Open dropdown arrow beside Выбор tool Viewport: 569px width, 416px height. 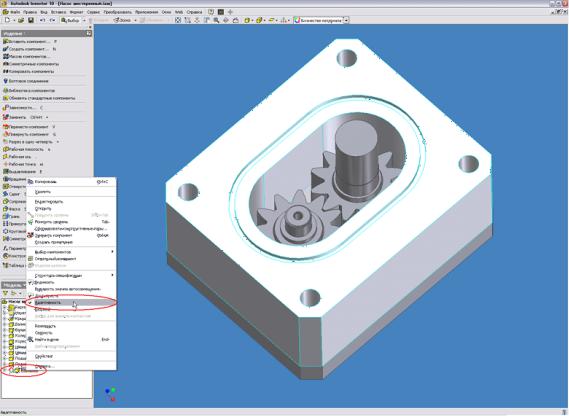click(84, 20)
